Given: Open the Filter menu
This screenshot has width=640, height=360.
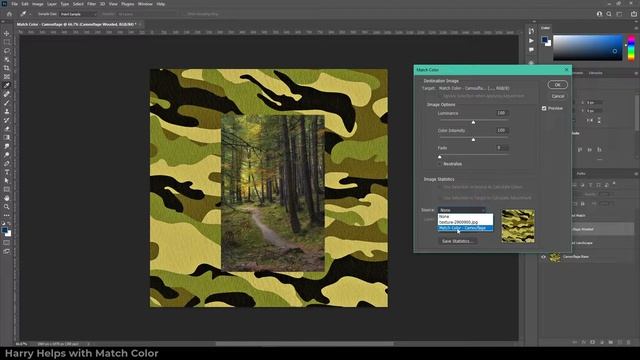Looking at the screenshot, I should (91, 4).
